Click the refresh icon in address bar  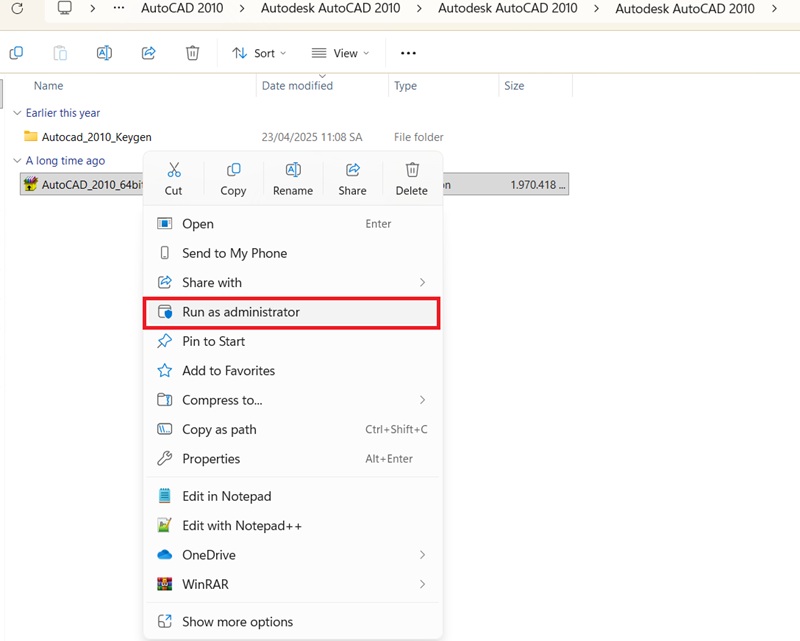[x=16, y=8]
